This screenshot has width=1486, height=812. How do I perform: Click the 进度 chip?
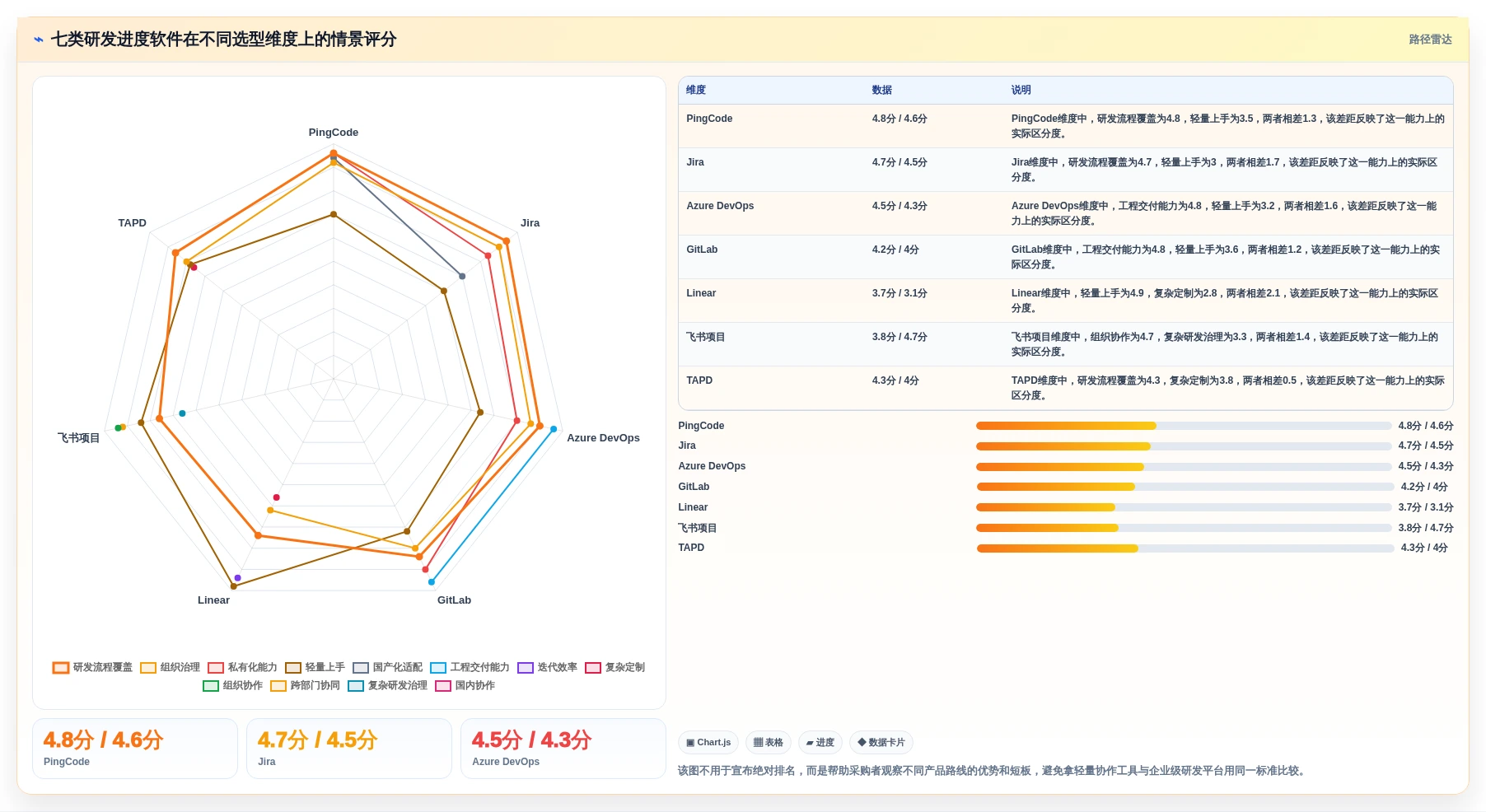click(x=820, y=742)
